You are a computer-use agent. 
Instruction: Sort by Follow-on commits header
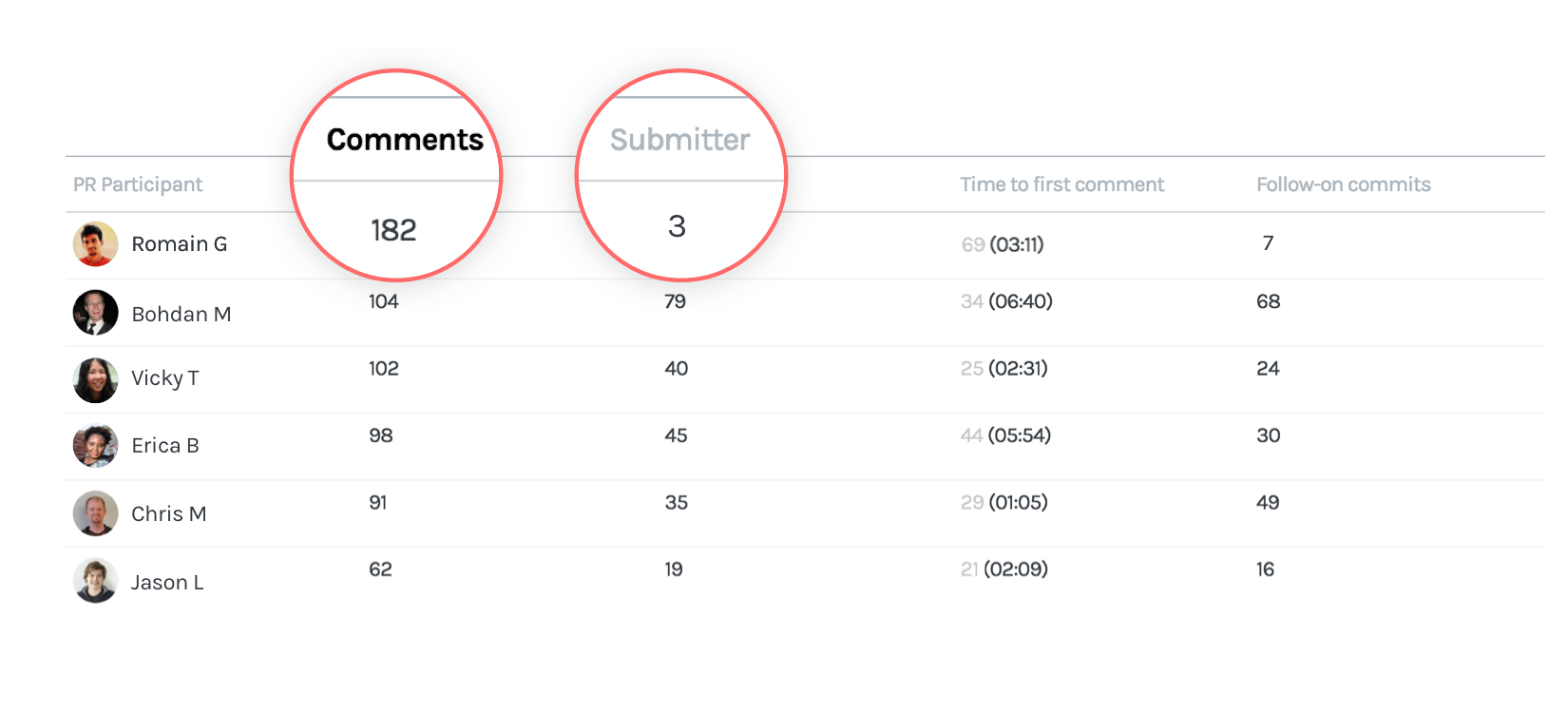click(1343, 184)
